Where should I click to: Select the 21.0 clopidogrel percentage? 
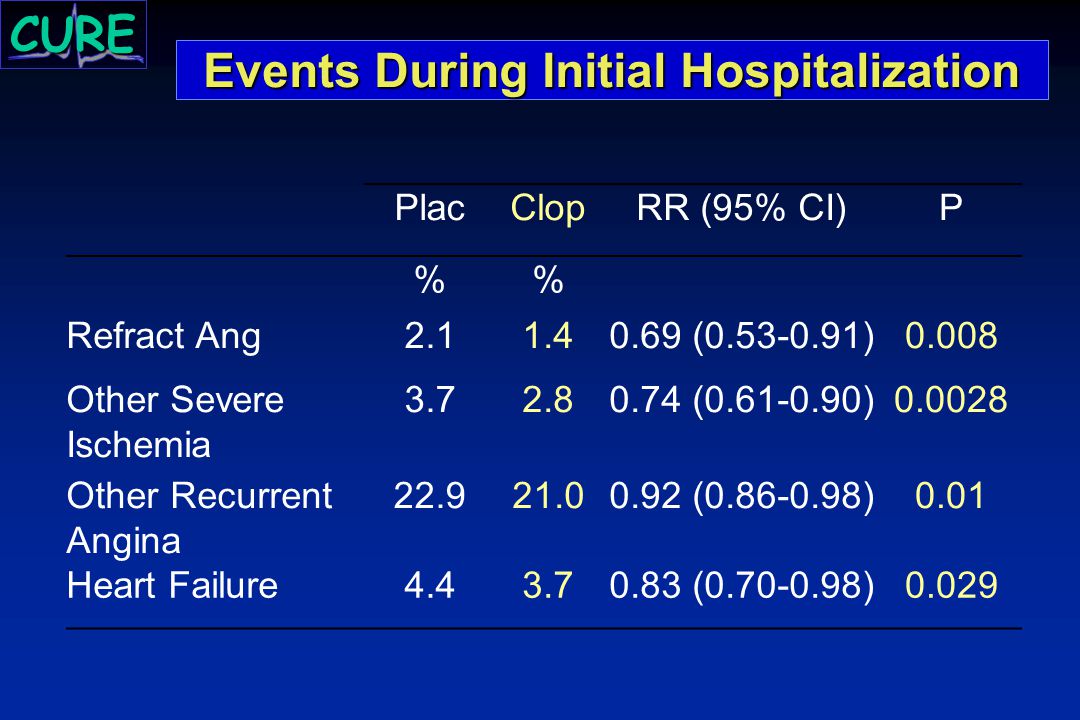coord(548,495)
